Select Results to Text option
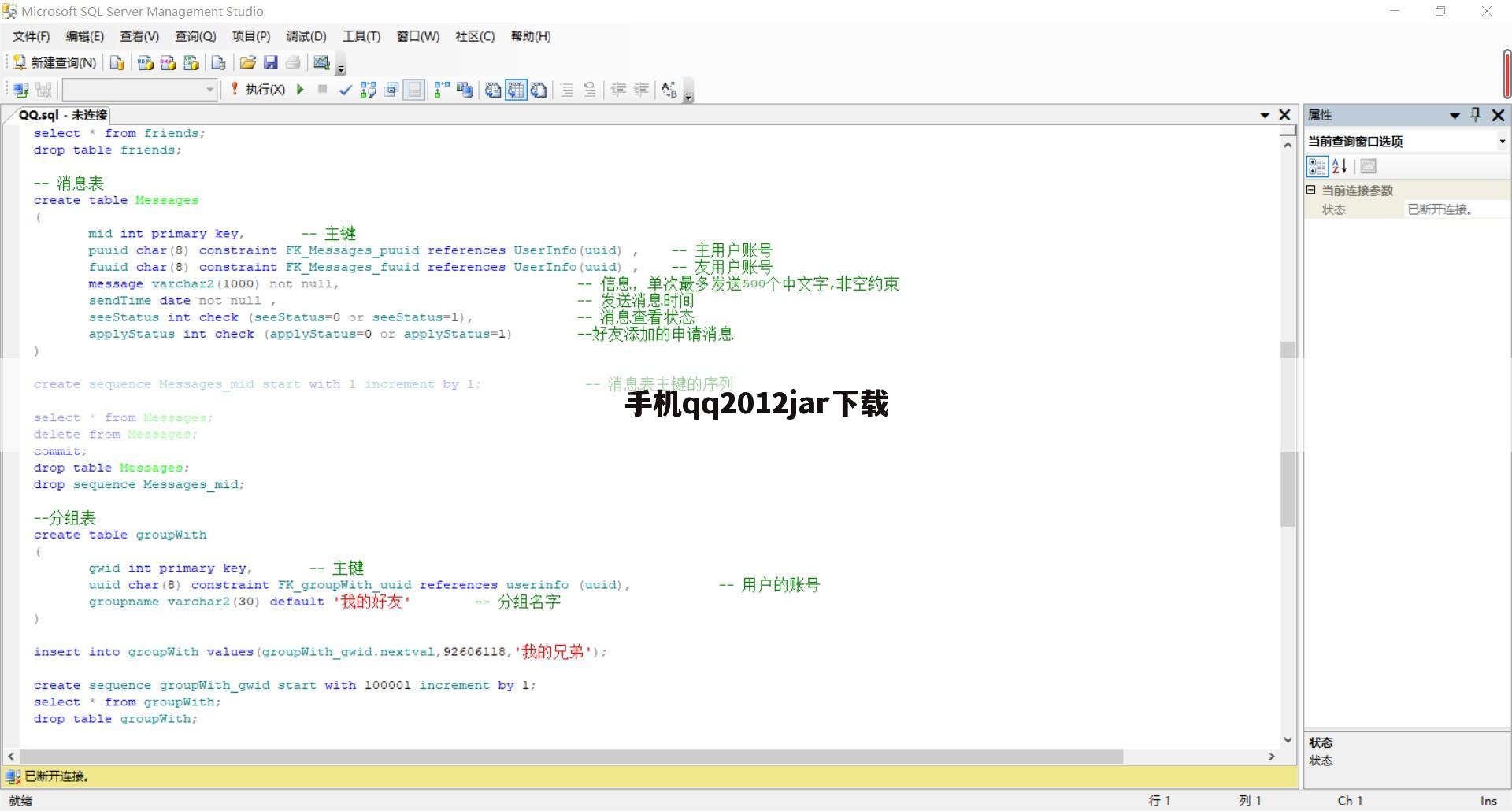 click(x=493, y=90)
